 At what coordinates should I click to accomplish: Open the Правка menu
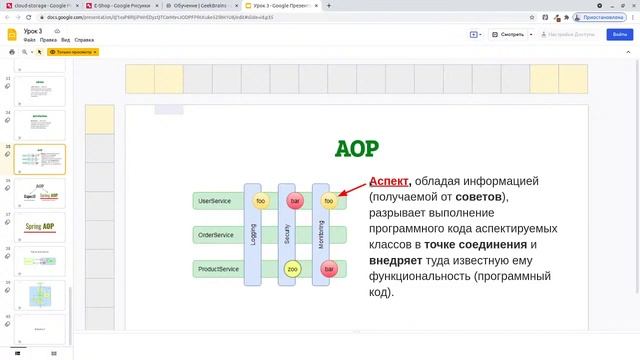[x=48, y=40]
